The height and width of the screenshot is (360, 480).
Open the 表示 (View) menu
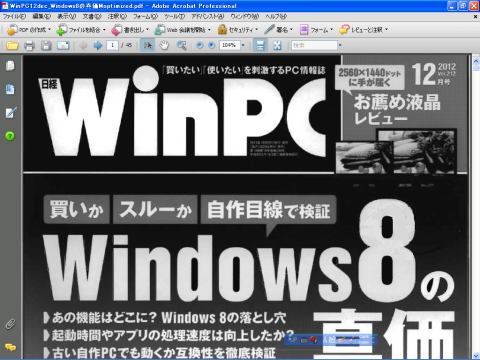coord(67,16)
